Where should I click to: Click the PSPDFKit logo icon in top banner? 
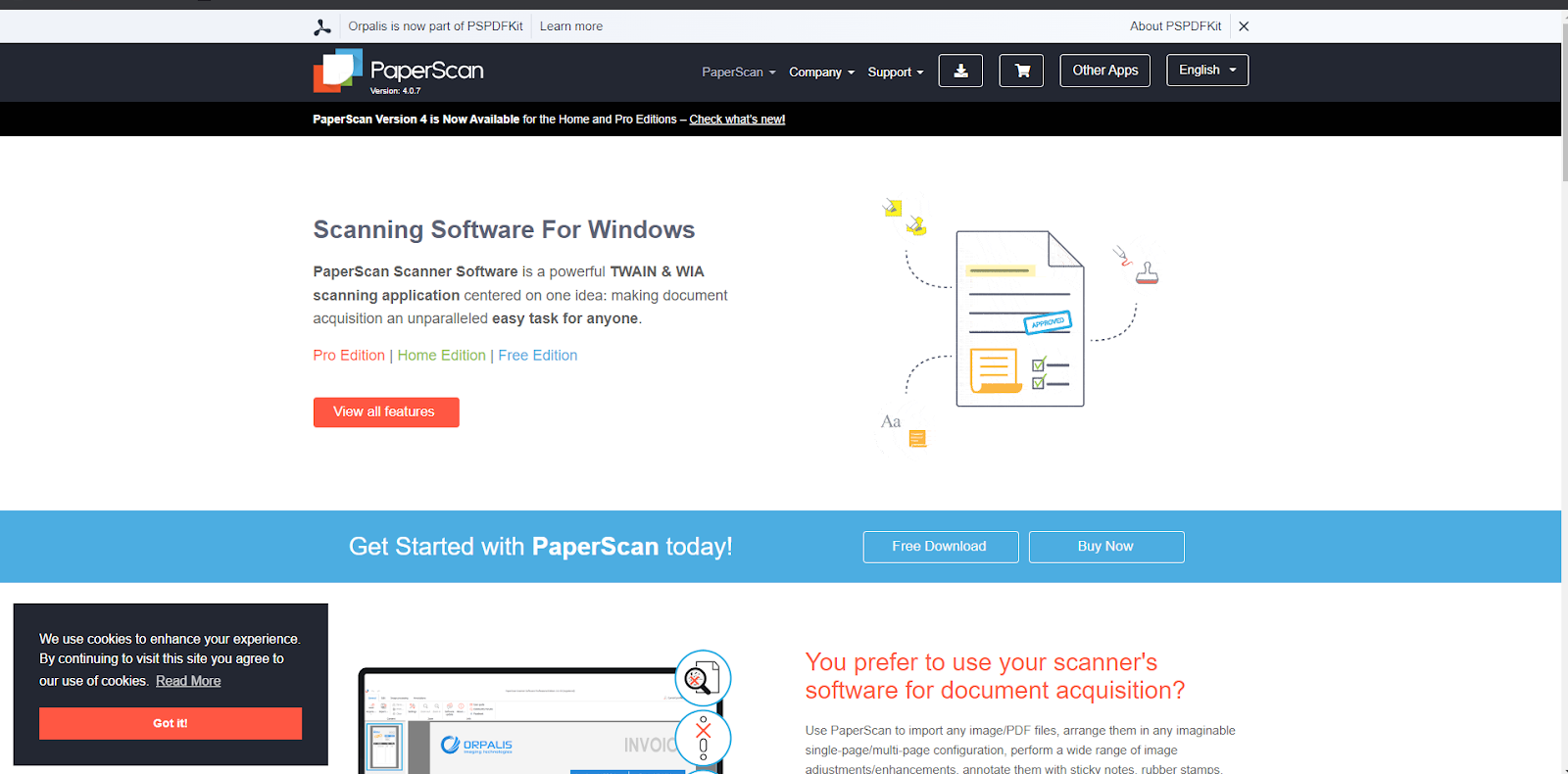click(x=321, y=27)
